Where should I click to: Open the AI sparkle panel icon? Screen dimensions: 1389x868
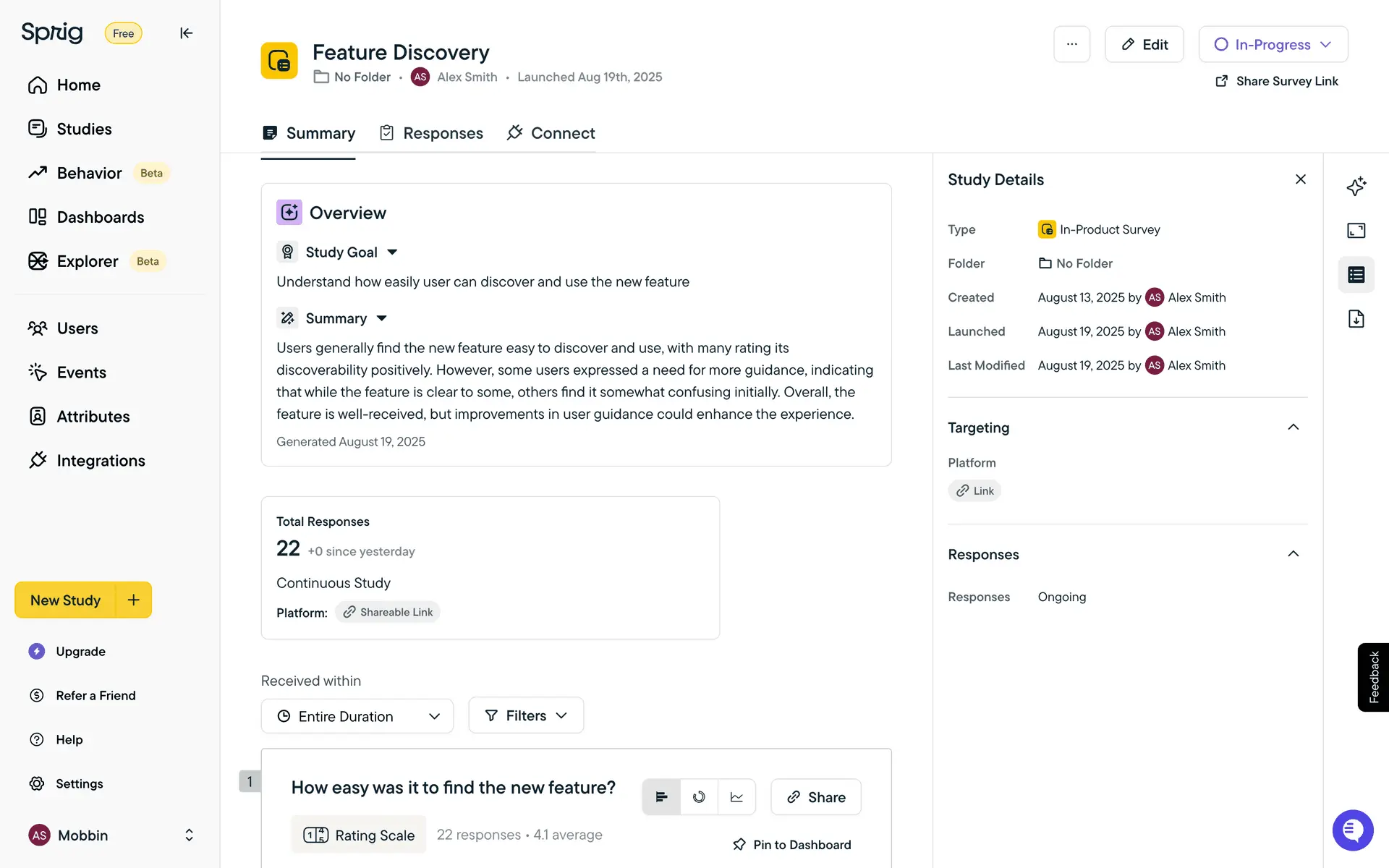[x=1356, y=186]
